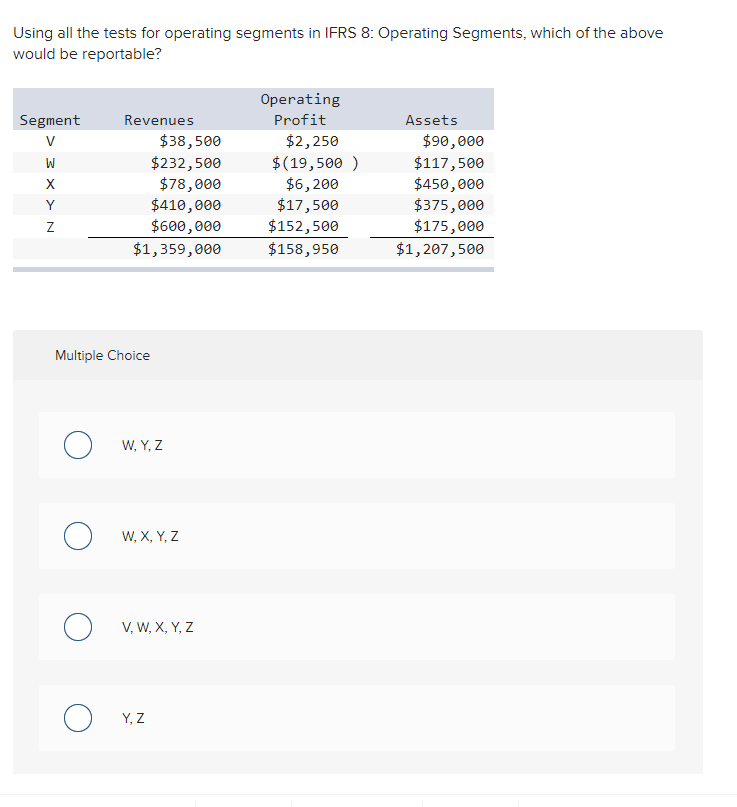
Task: Select the radio button for answer Y, Z
Action: coord(78,717)
